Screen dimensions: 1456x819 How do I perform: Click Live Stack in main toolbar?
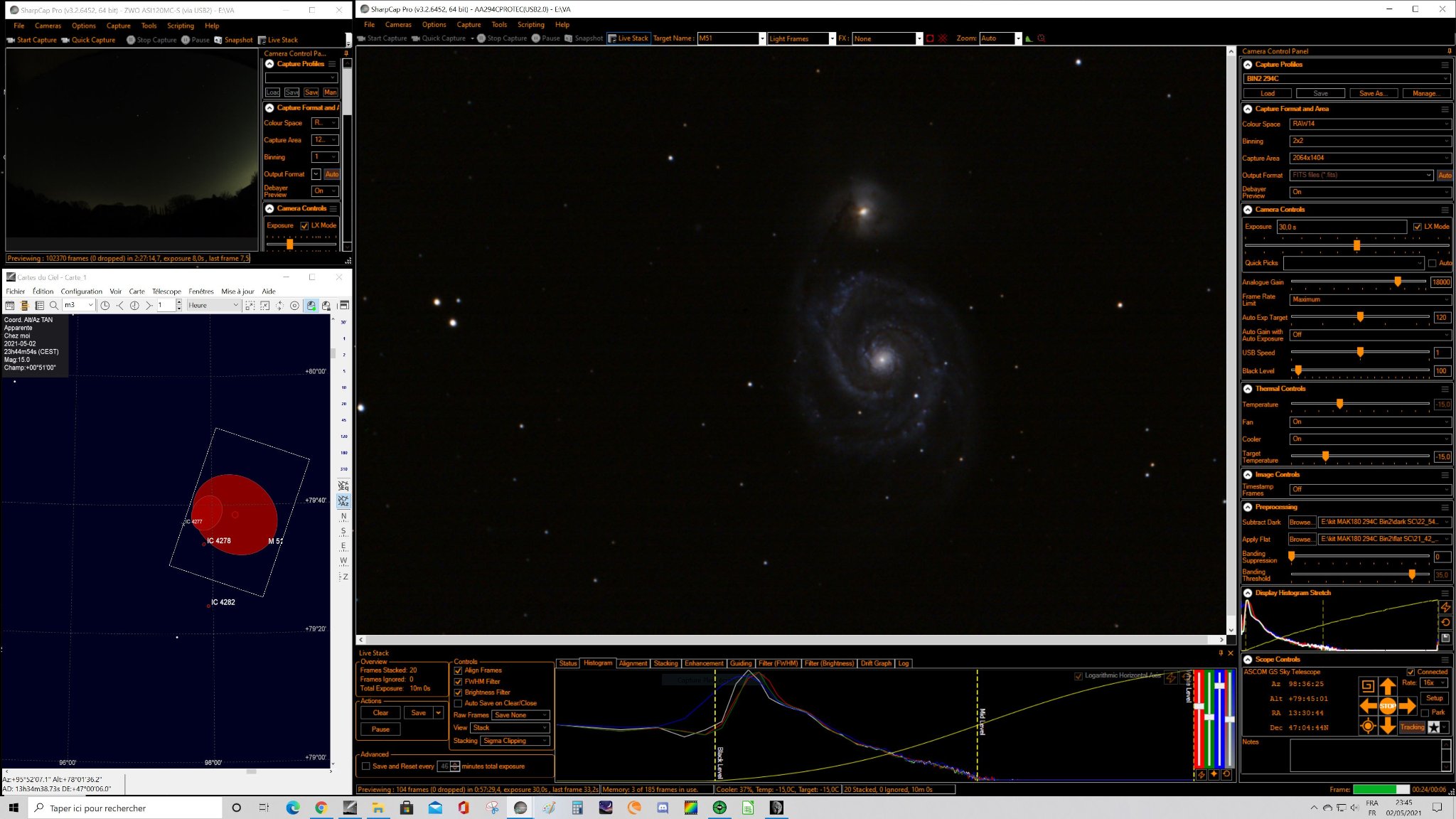click(x=628, y=38)
